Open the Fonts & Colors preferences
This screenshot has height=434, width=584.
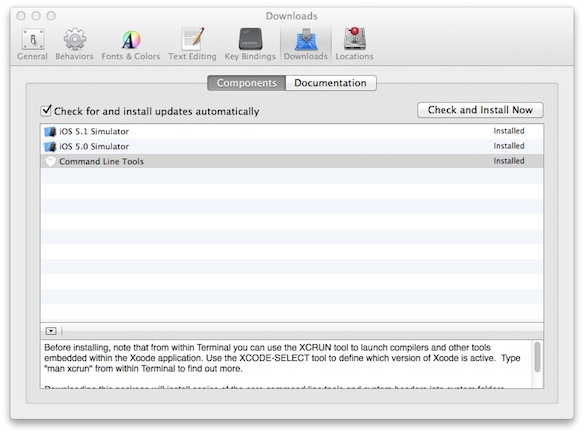[x=130, y=44]
